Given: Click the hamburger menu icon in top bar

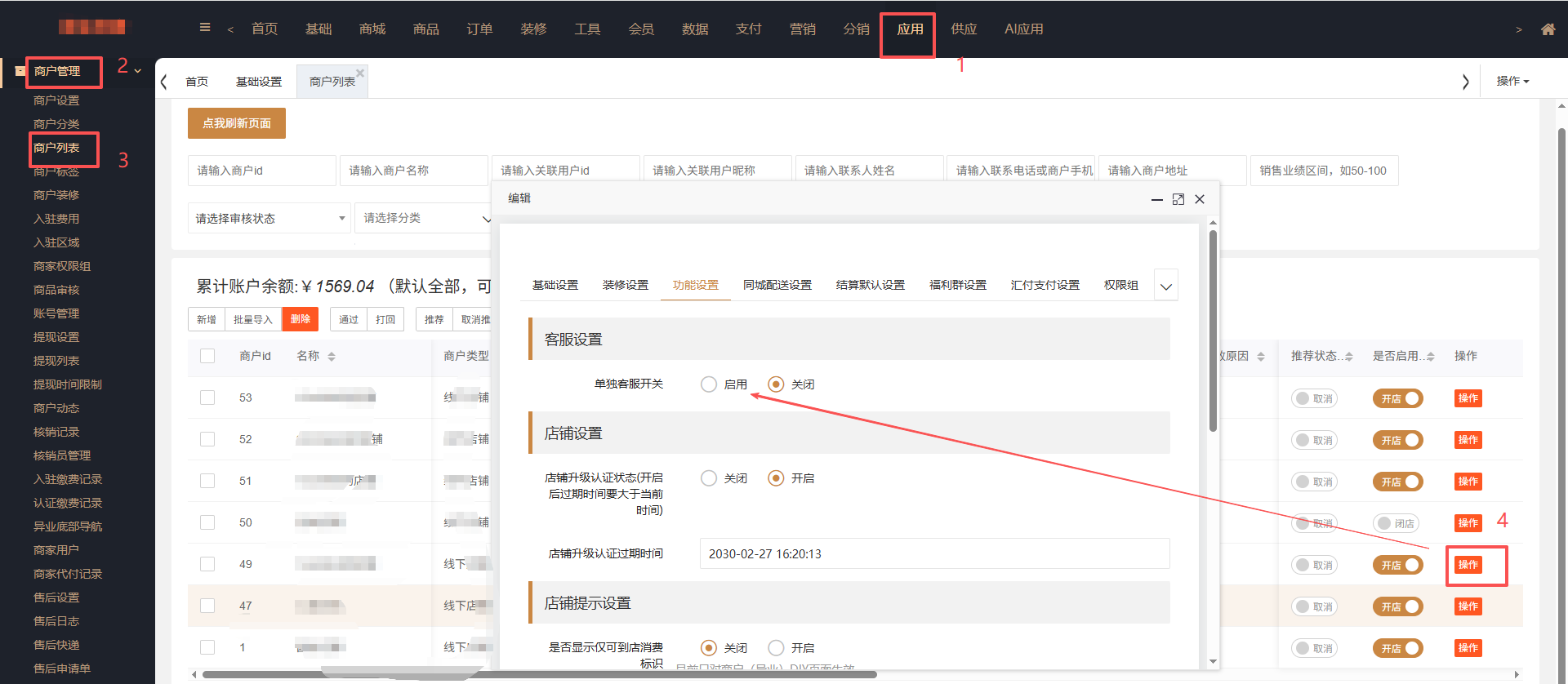Looking at the screenshot, I should tap(205, 28).
